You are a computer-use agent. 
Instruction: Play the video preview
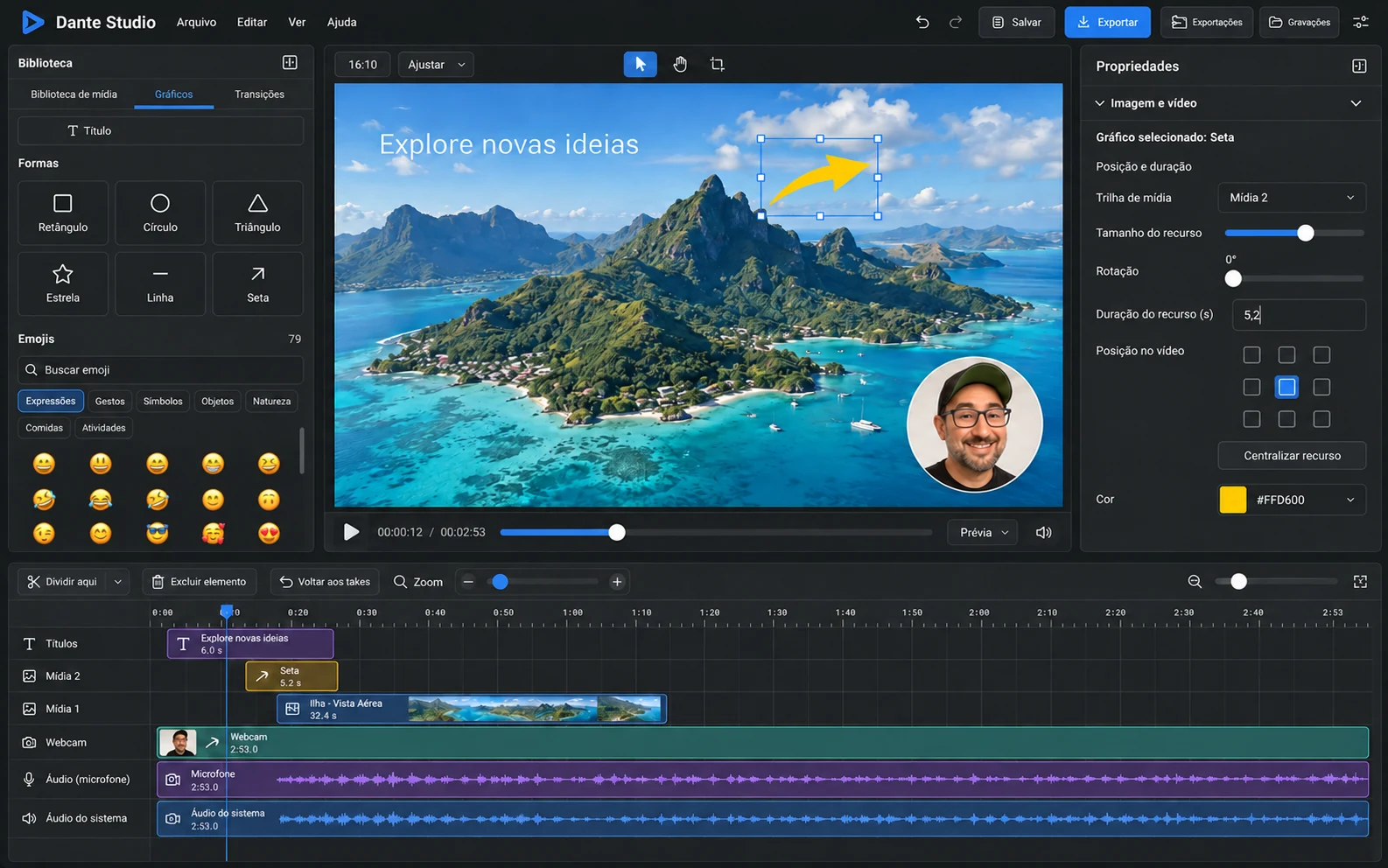(x=351, y=532)
